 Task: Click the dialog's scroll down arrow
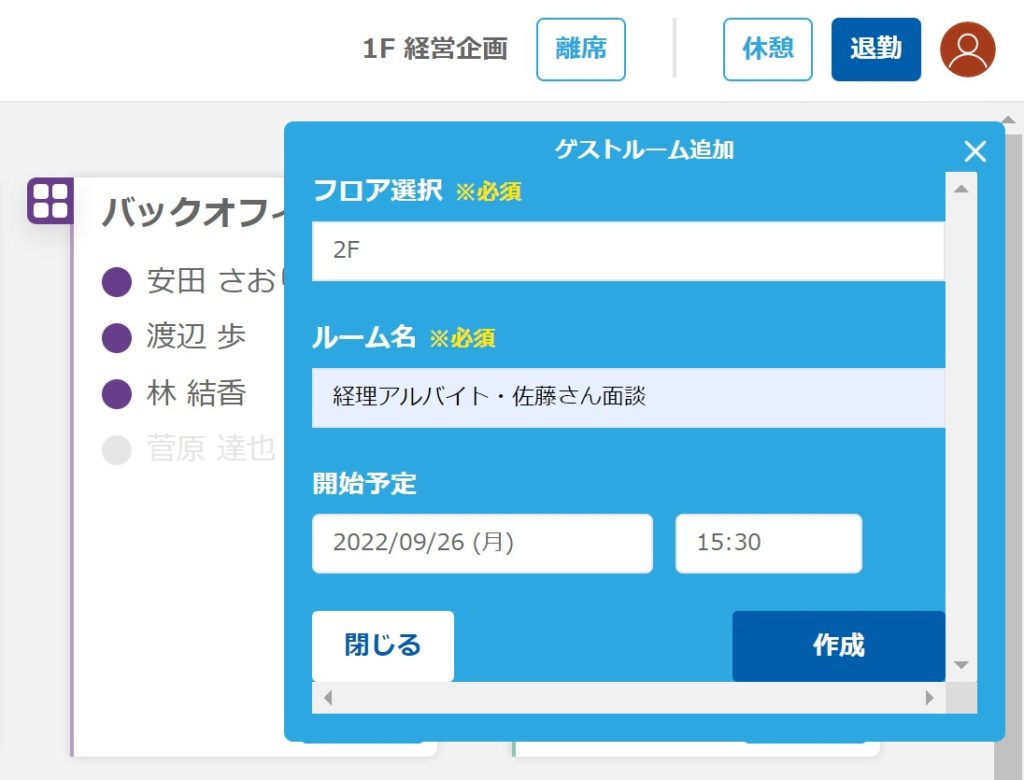(961, 665)
